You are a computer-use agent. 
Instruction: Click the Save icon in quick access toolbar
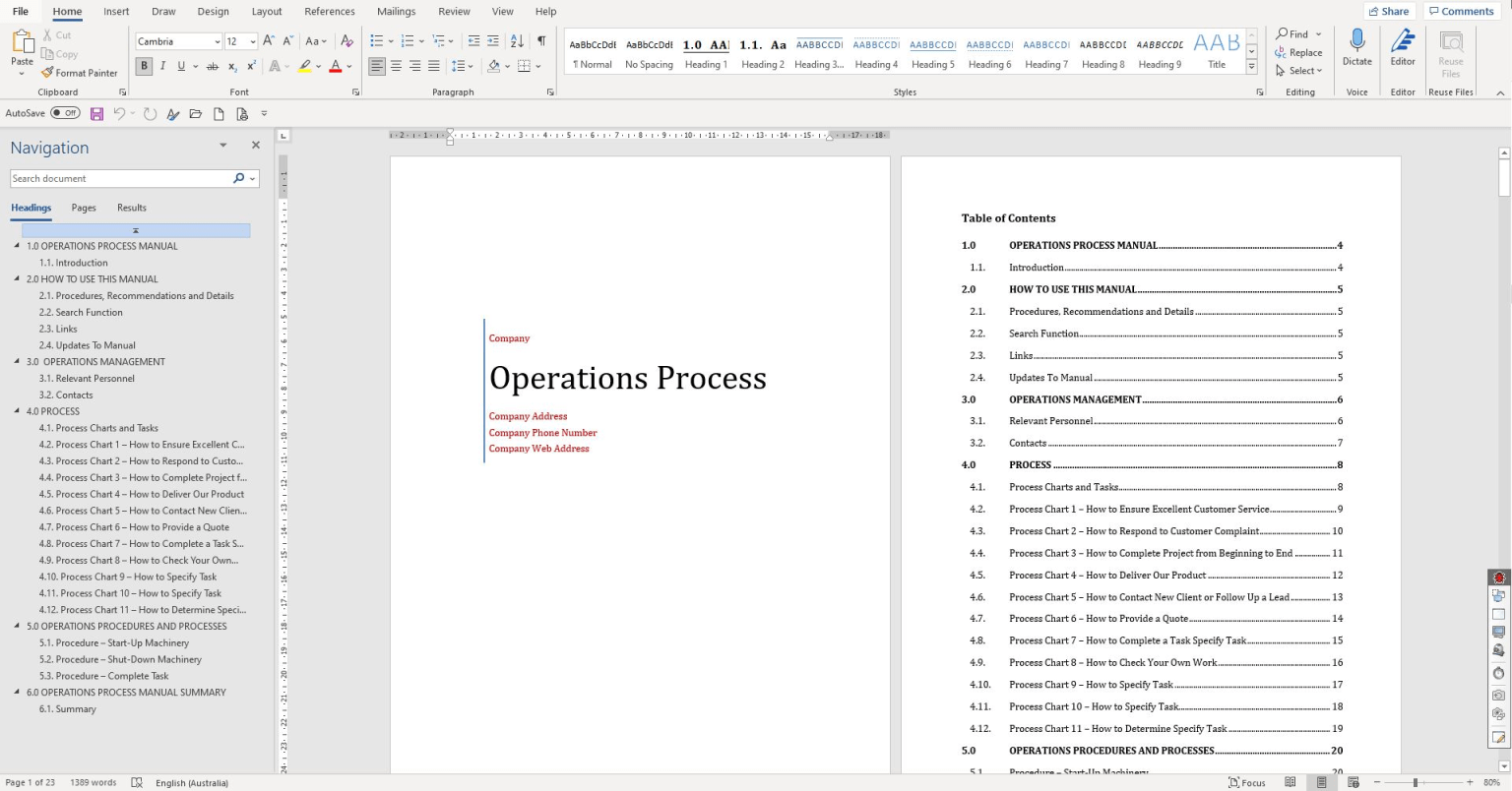[96, 114]
